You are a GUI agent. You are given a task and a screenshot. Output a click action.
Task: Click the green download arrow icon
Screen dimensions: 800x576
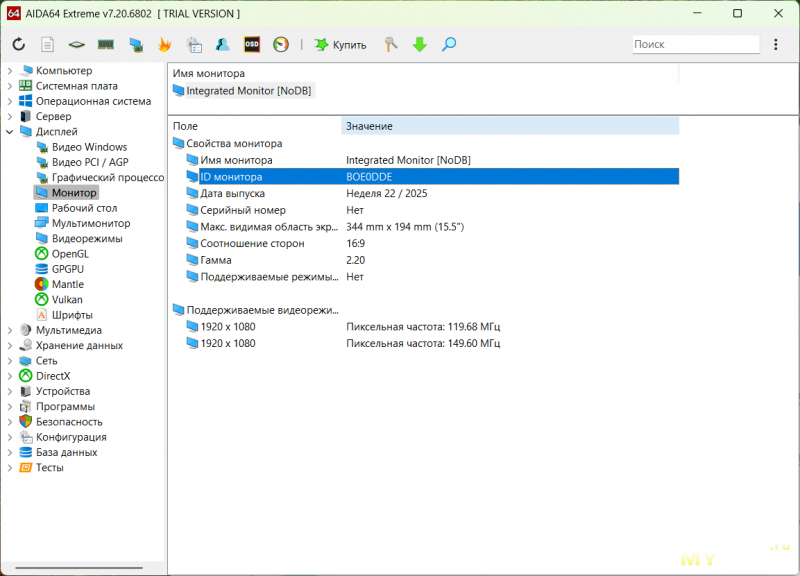click(x=420, y=45)
